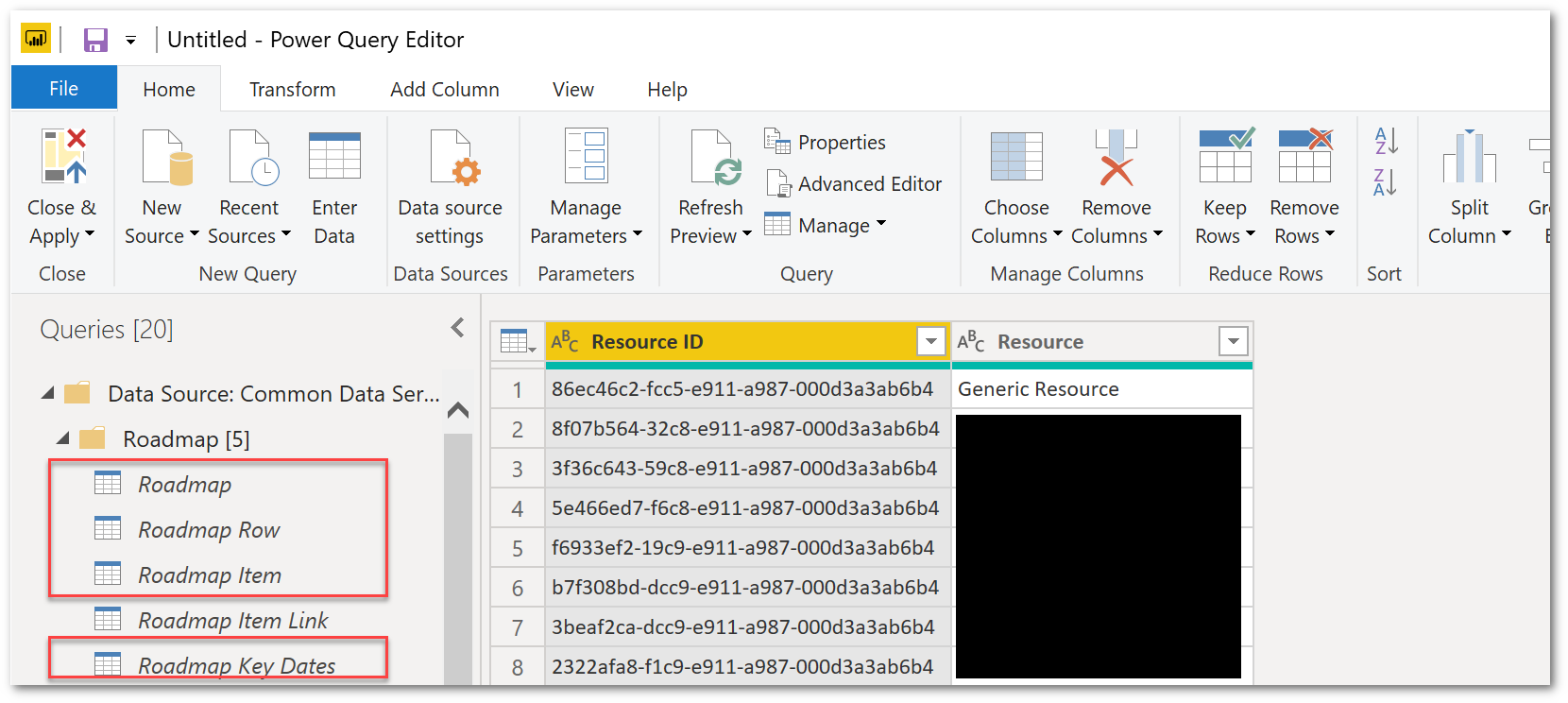The width and height of the screenshot is (1568, 703).
Task: Select the Generic Resource cell
Action: point(1101,389)
